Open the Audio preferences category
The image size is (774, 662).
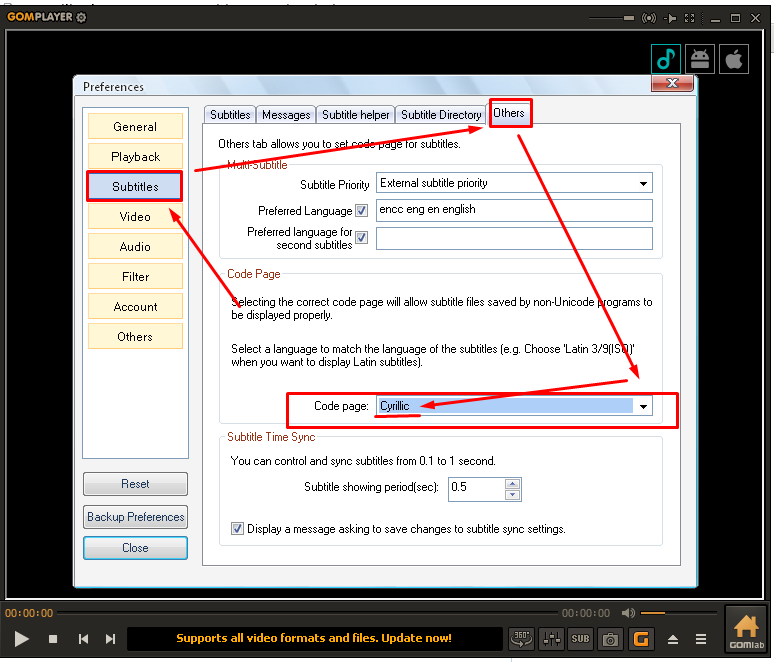[x=135, y=247]
